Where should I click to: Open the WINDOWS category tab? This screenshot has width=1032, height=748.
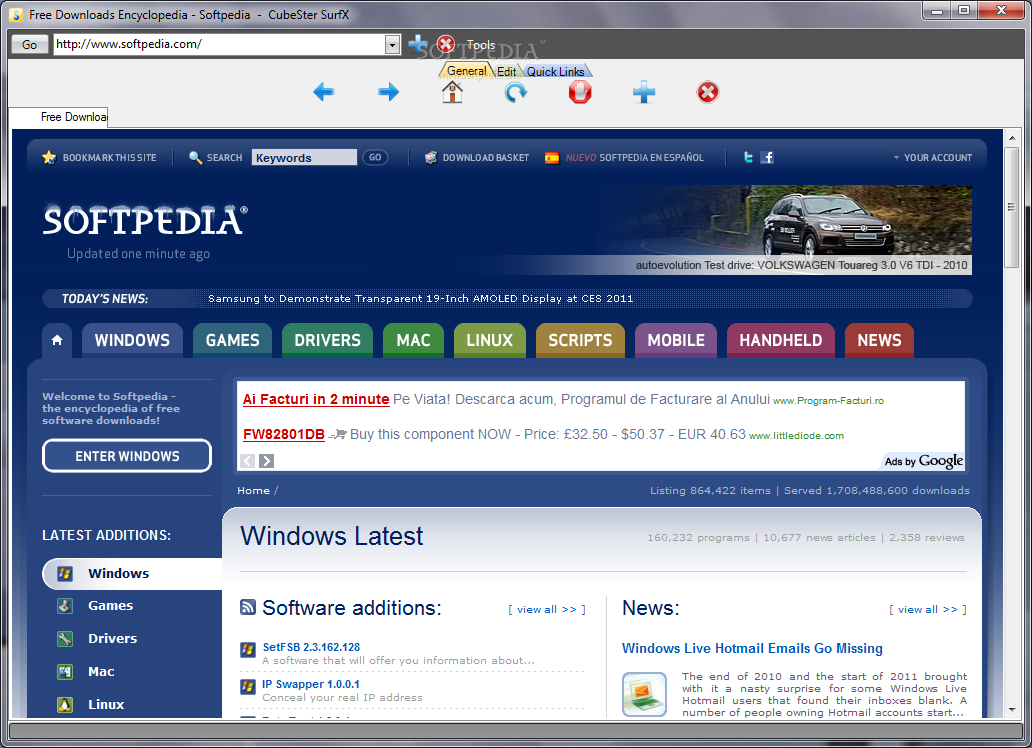[x=132, y=340]
